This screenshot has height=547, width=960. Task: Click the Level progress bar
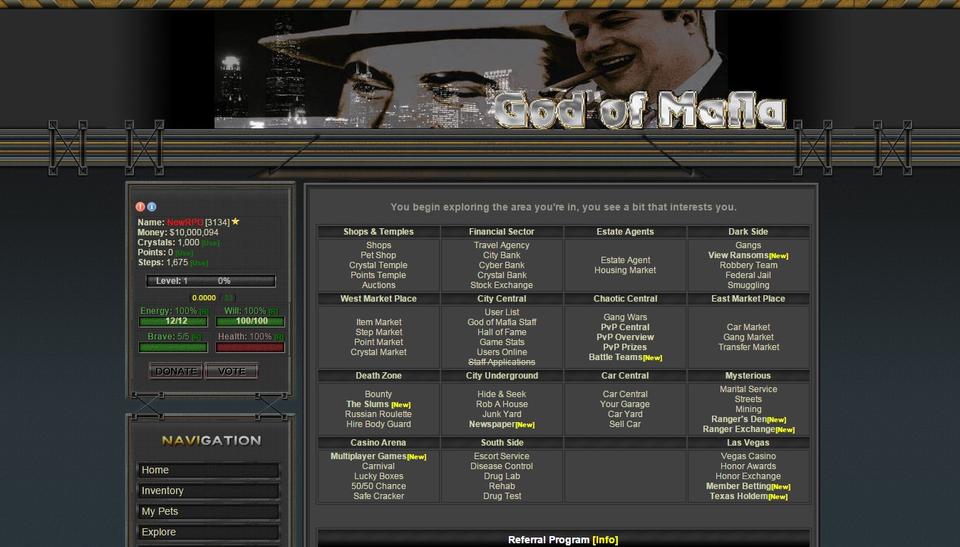point(208,281)
